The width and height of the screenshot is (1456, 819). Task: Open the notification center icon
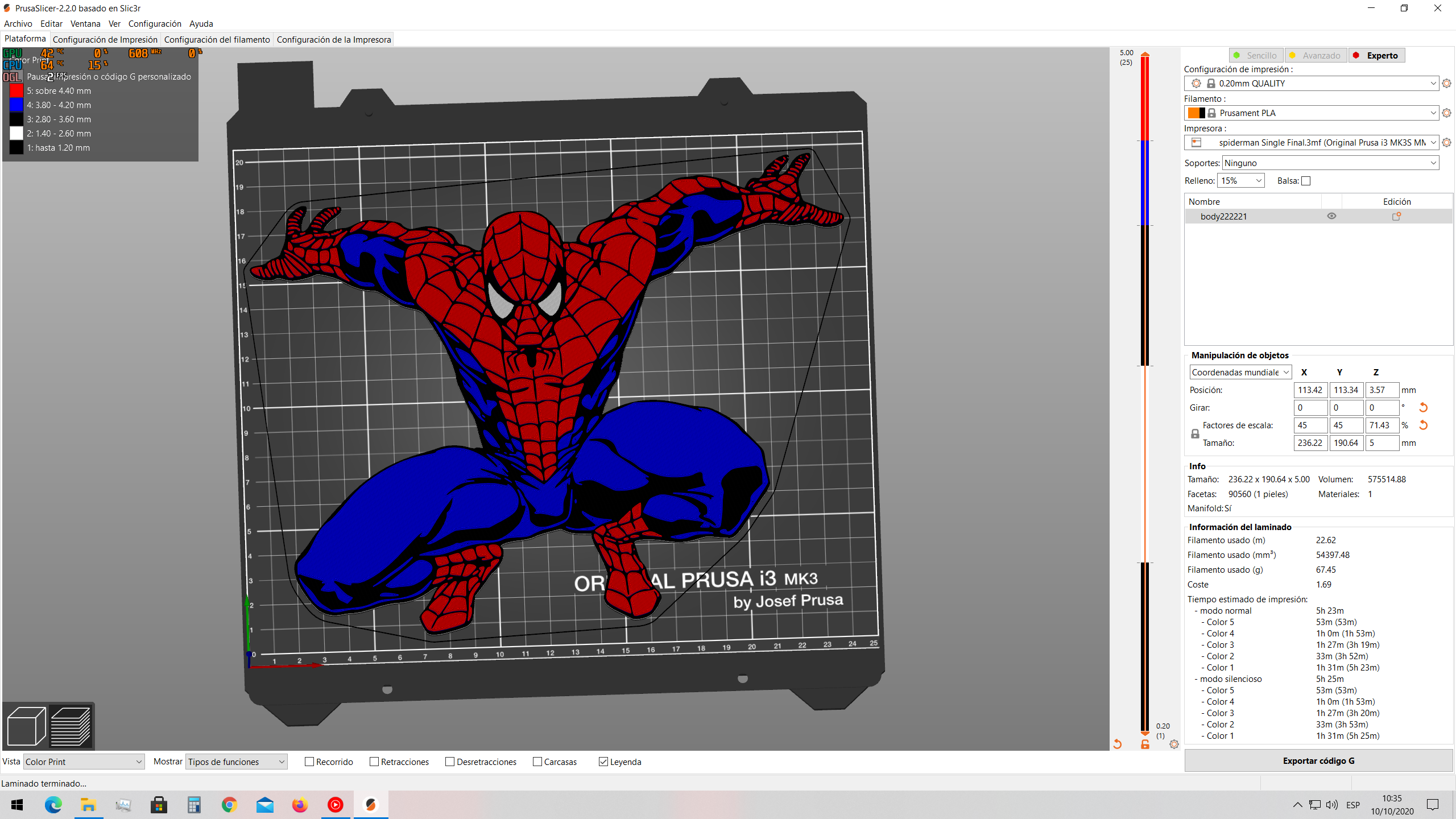1433,805
